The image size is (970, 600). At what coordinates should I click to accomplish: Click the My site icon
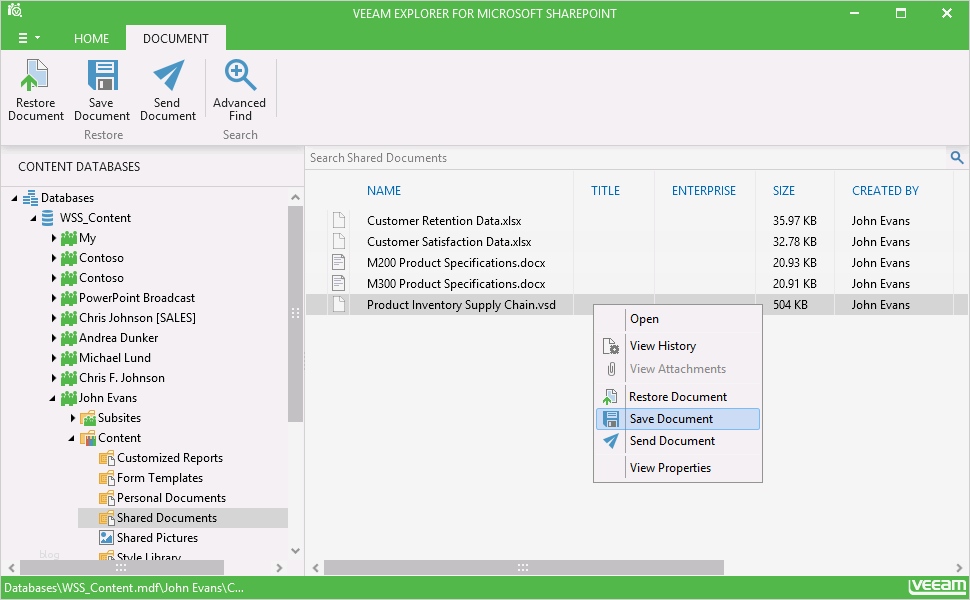point(69,238)
